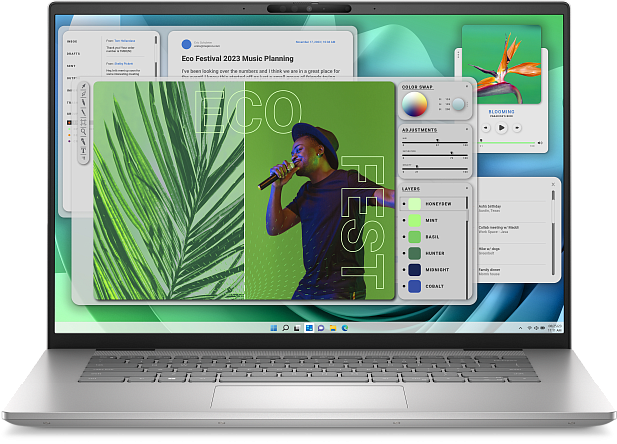Skip to next track in music player
Image resolution: width=617 pixels, height=444 pixels.
click(517, 128)
